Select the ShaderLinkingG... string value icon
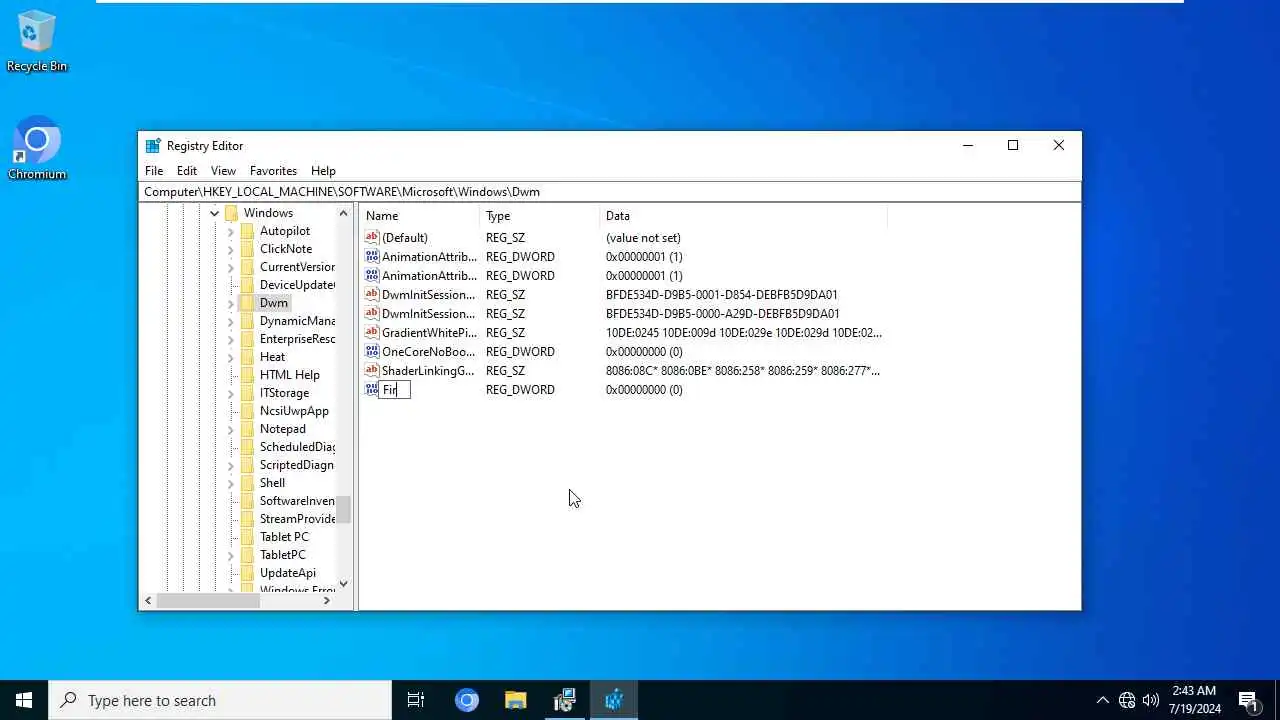Screen dimensions: 1280x720 (372, 371)
